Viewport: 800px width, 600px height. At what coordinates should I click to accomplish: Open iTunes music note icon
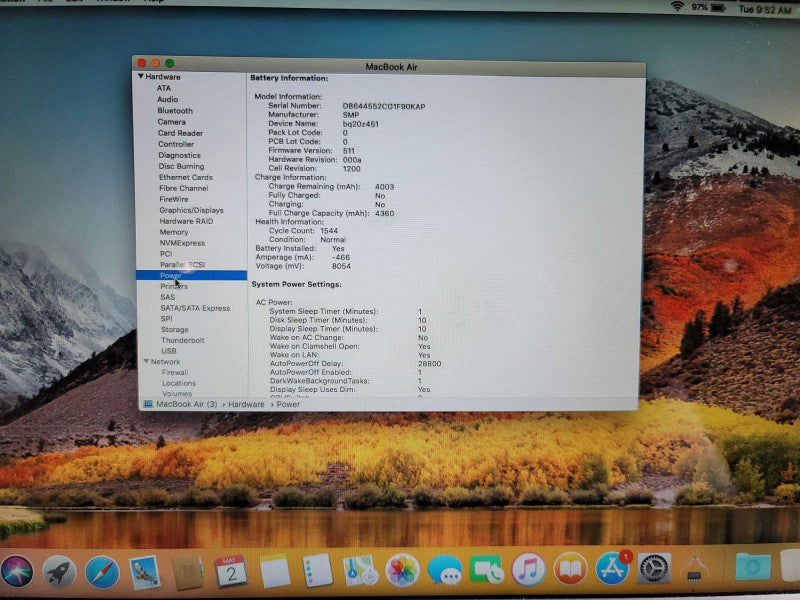pos(528,569)
